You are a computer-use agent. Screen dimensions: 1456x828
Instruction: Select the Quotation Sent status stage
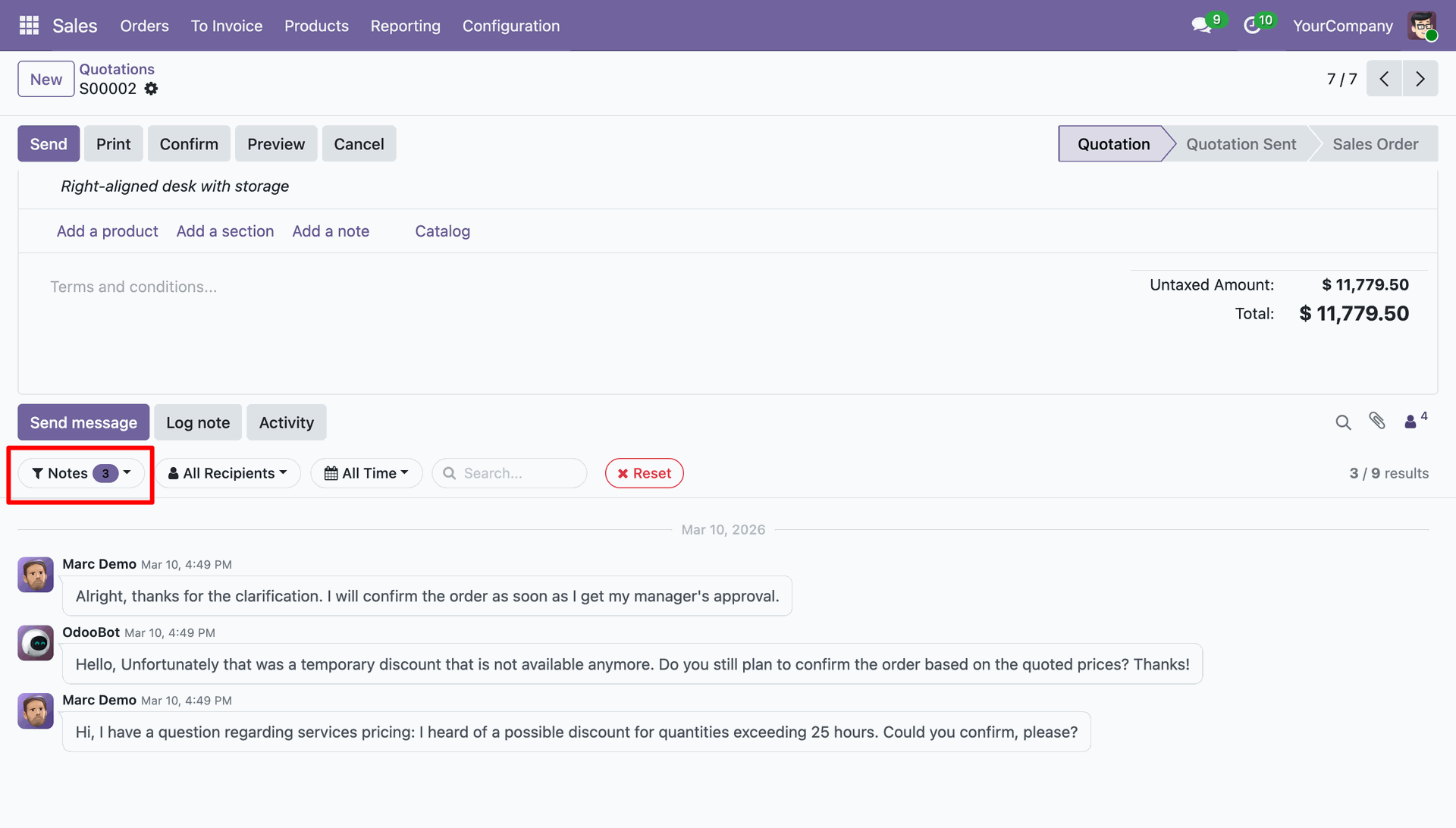coord(1241,144)
